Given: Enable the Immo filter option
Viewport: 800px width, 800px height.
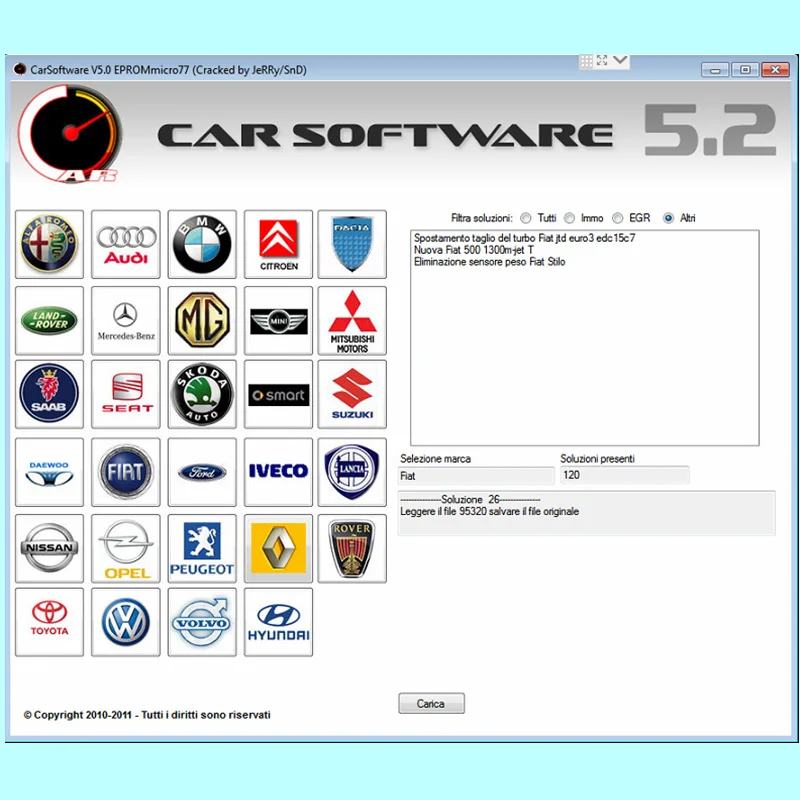Looking at the screenshot, I should point(569,218).
